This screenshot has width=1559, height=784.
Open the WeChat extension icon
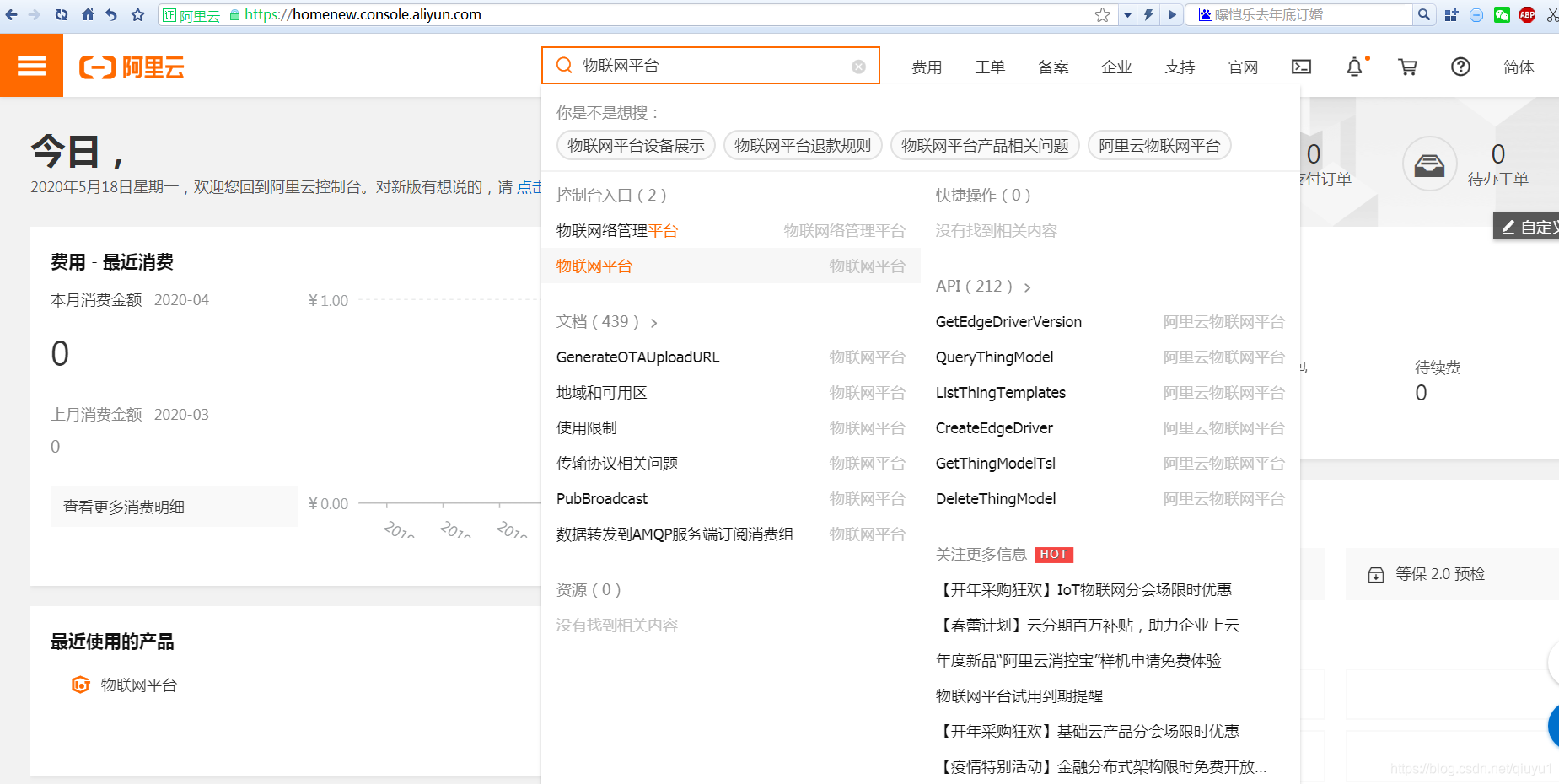pyautogui.click(x=1502, y=14)
